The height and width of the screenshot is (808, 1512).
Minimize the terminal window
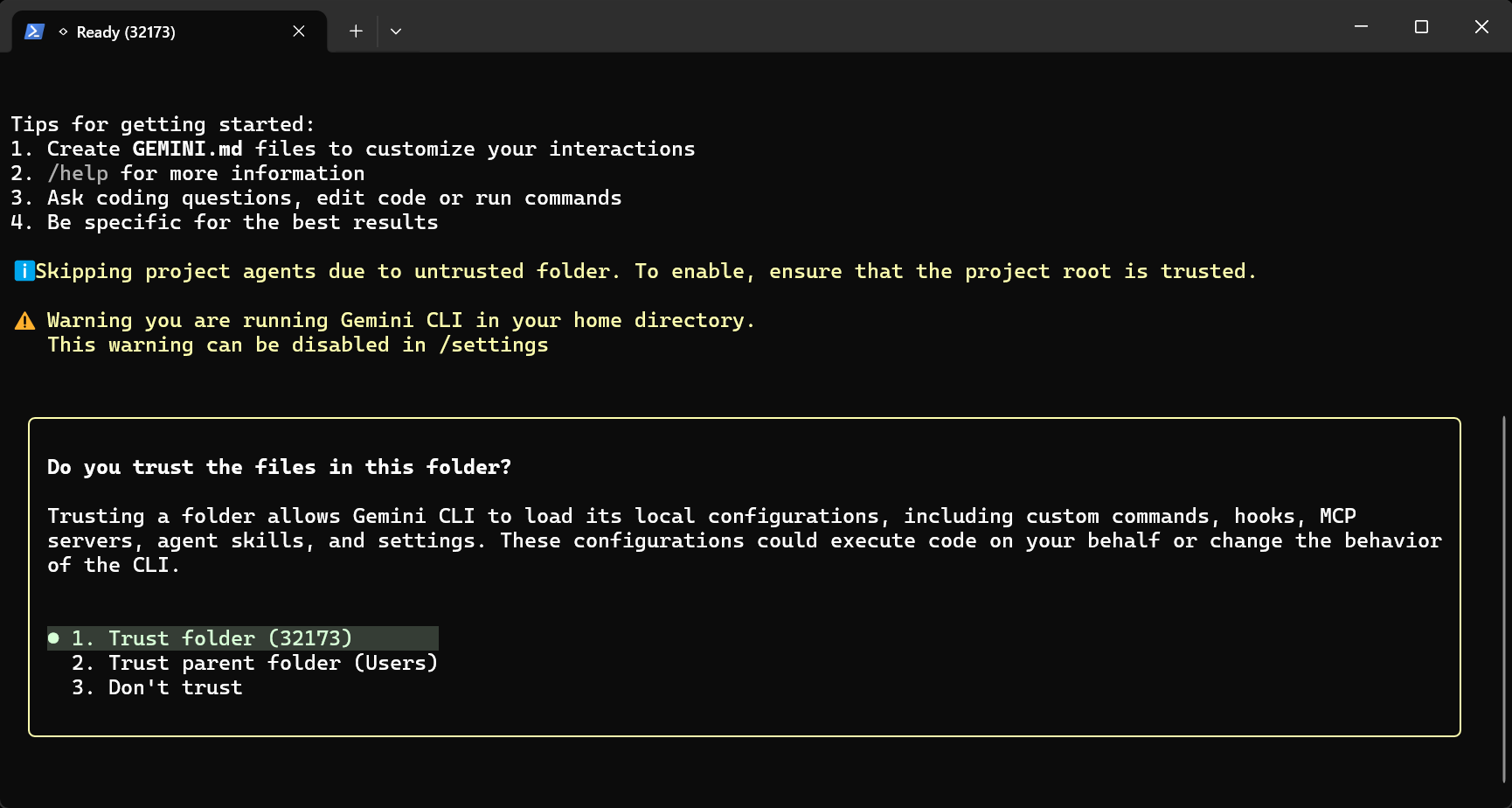[1361, 27]
